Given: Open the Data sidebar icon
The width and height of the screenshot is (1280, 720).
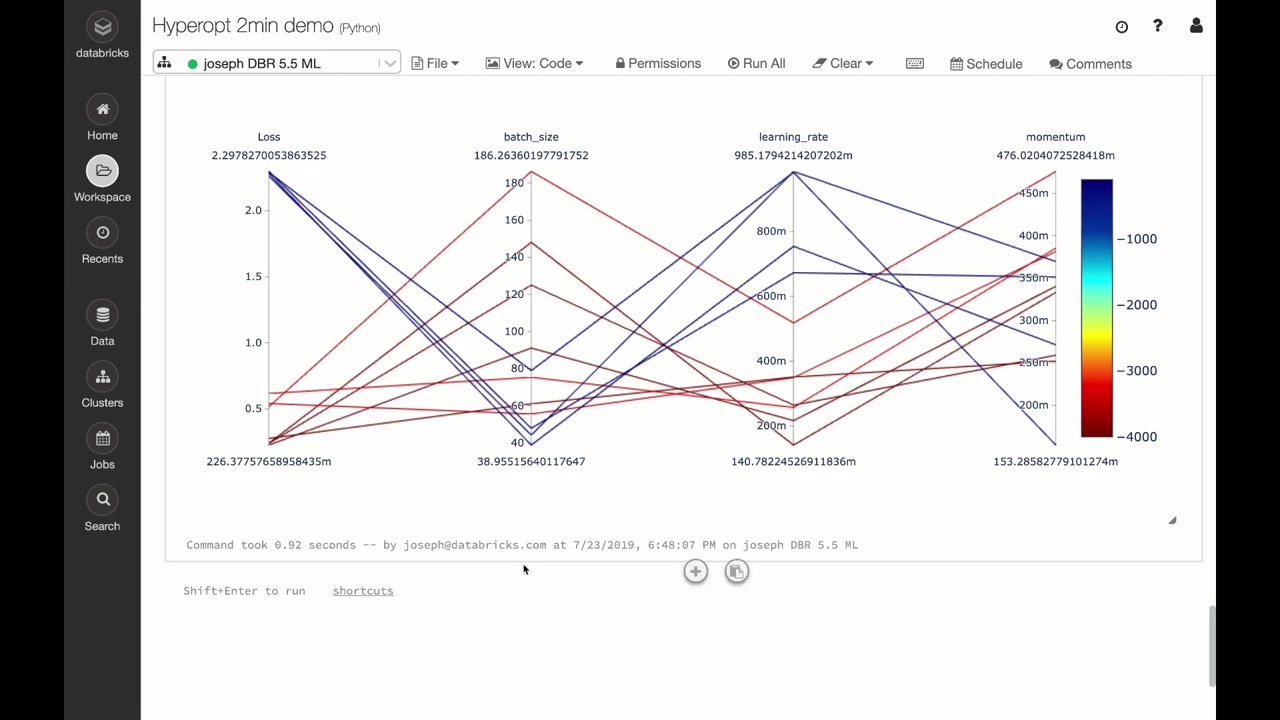Looking at the screenshot, I should (x=102, y=315).
